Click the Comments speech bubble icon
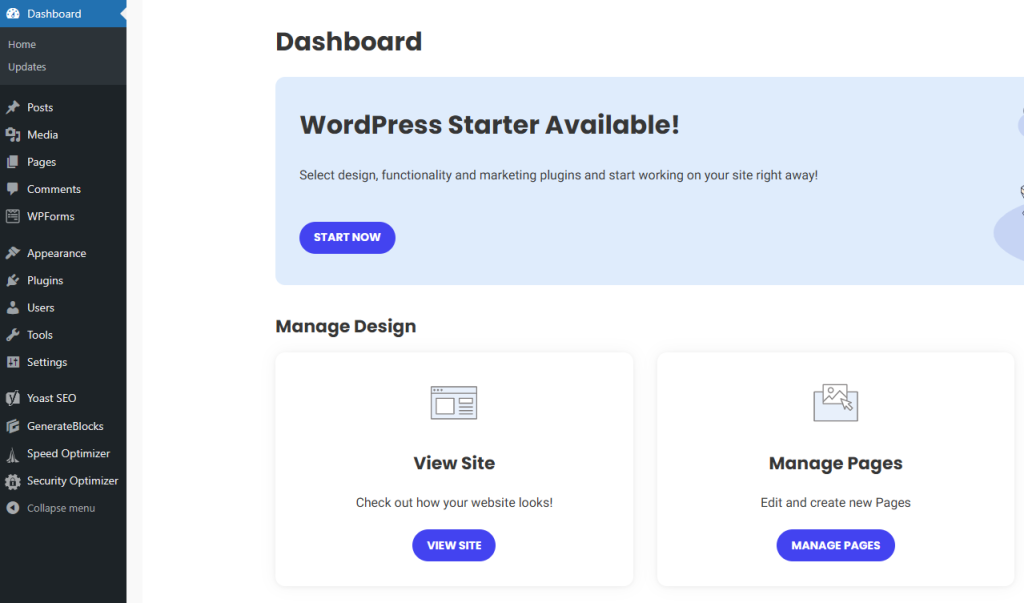 pos(12,189)
